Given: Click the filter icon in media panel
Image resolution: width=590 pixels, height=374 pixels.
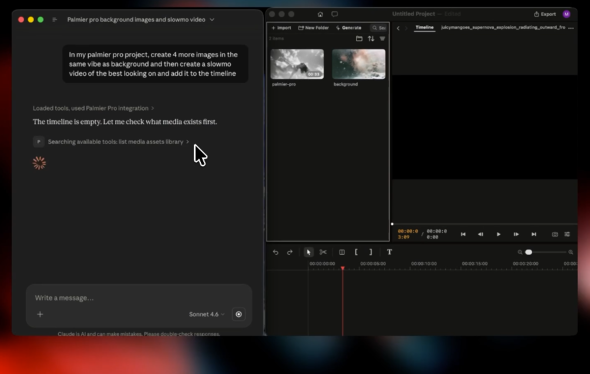Looking at the screenshot, I should [382, 39].
